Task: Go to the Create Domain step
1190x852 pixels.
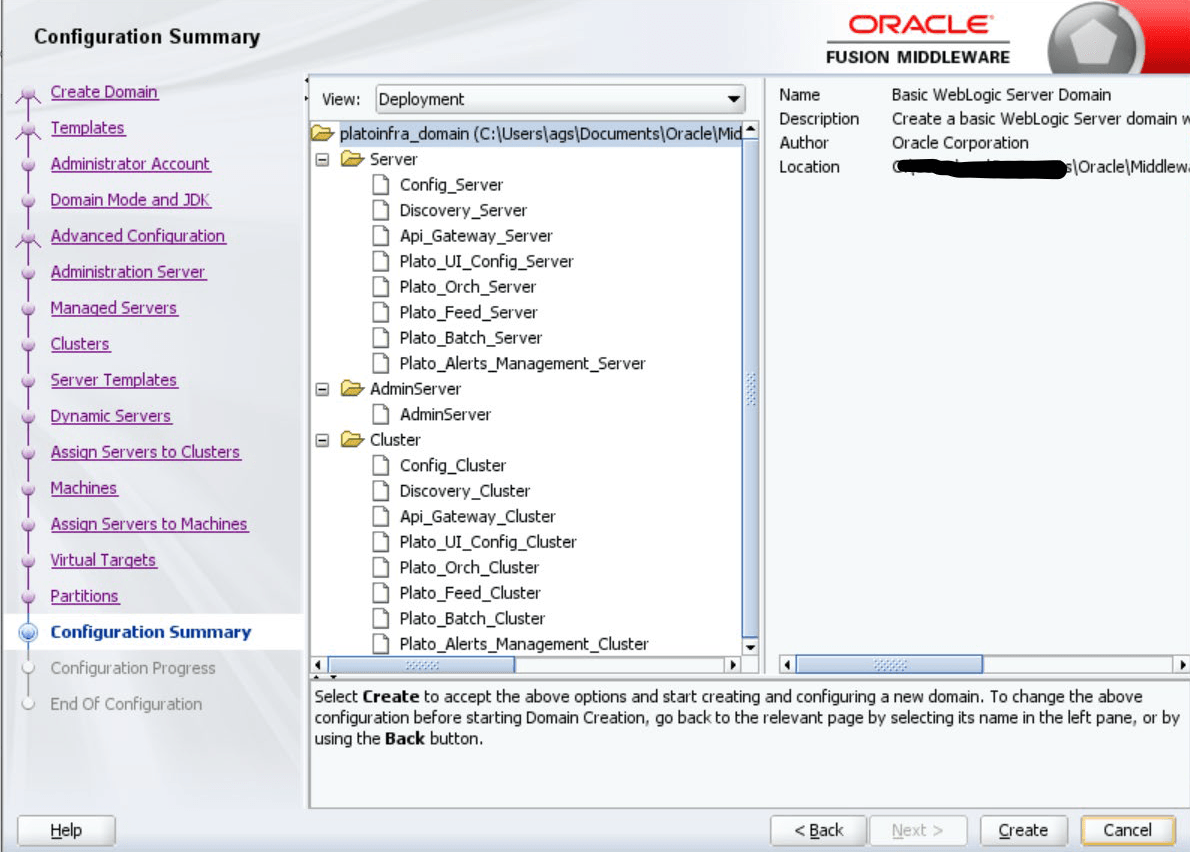Action: coord(104,92)
